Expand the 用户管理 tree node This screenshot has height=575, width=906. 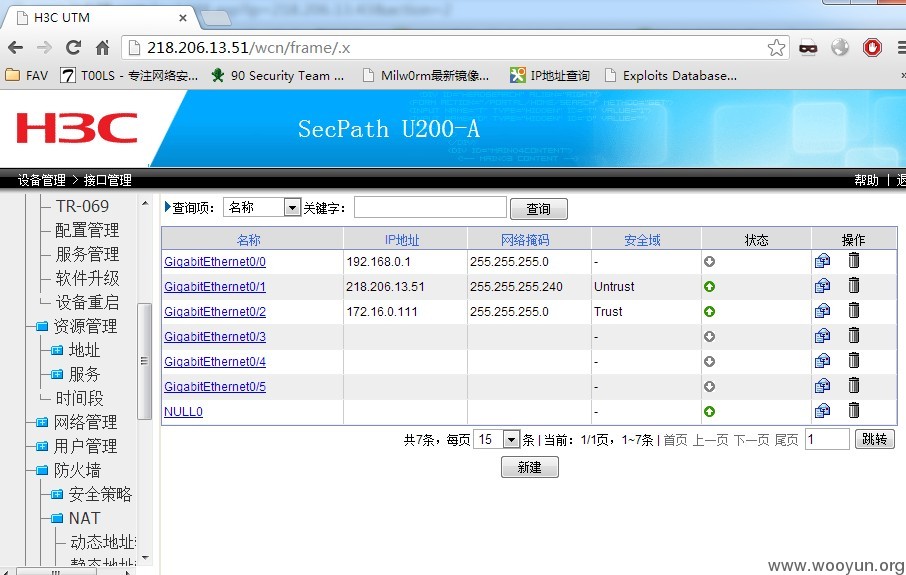click(x=42, y=446)
